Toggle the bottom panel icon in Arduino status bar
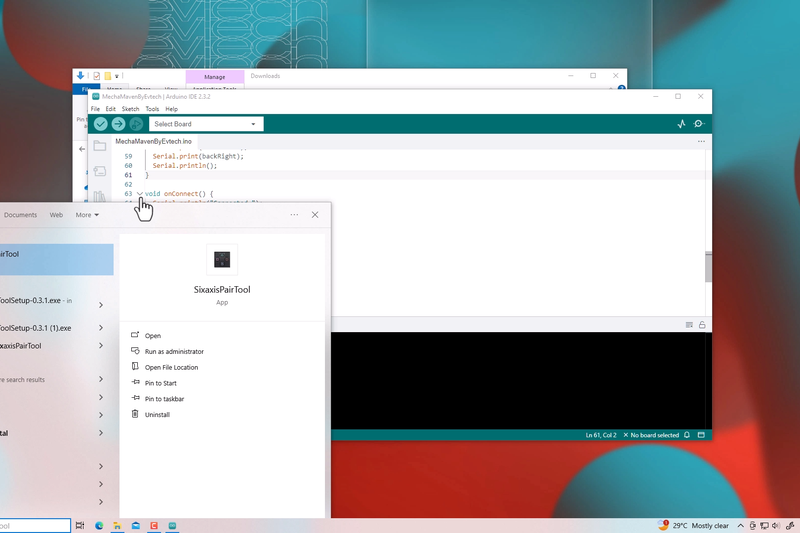The image size is (800, 533). (x=701, y=435)
